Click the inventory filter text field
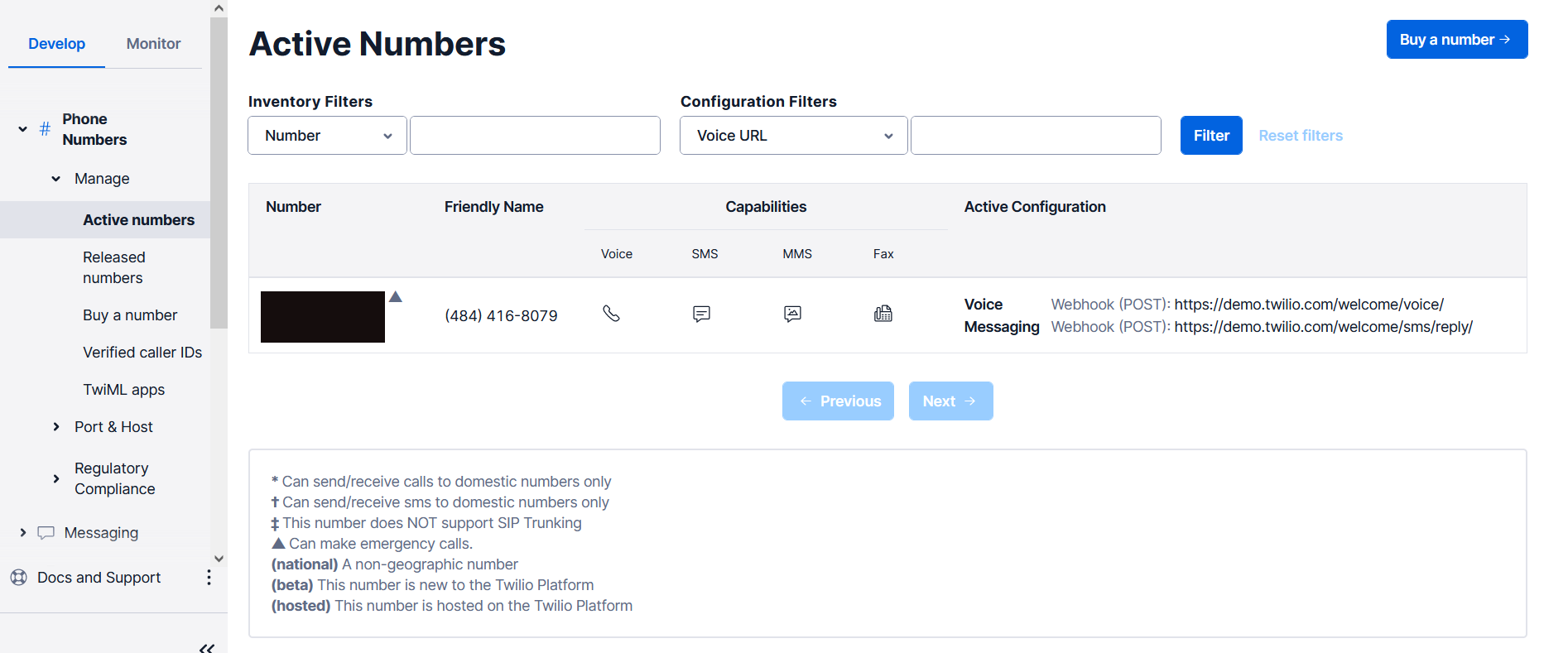This screenshot has height=653, width=1568. (x=535, y=136)
